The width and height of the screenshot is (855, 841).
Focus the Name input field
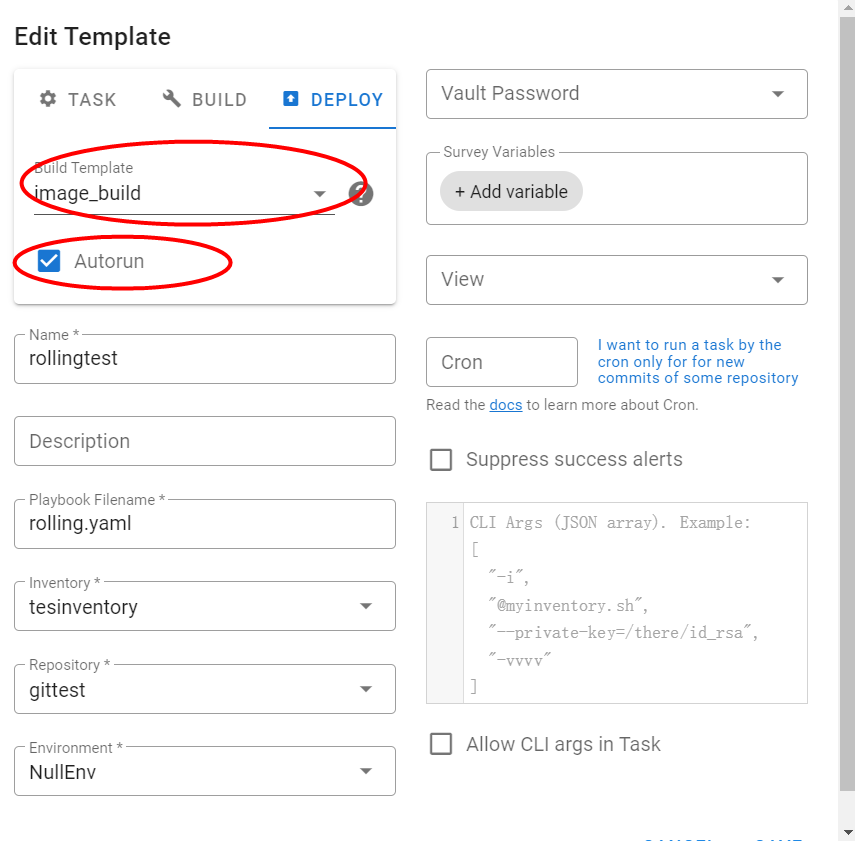[204, 359]
